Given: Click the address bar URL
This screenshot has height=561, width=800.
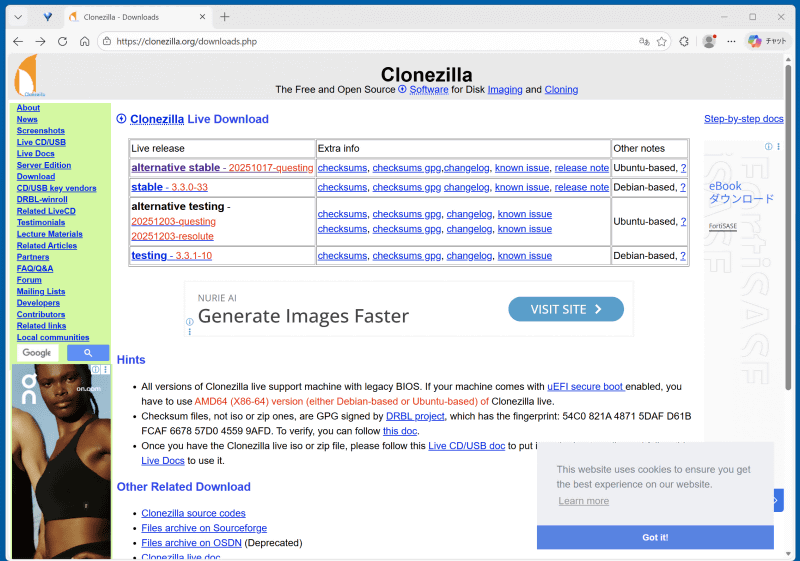Looking at the screenshot, I should click(x=186, y=41).
